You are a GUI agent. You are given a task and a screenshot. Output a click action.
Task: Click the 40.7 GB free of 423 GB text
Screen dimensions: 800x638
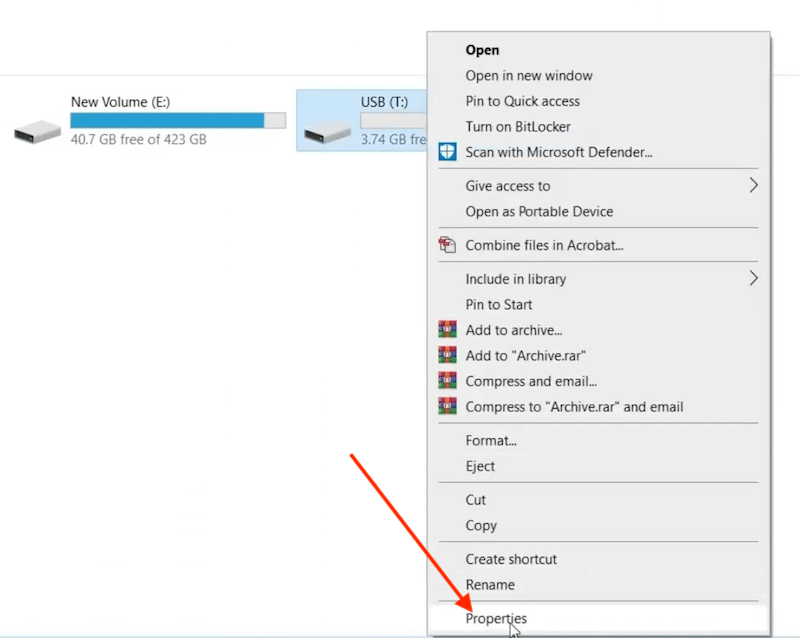(139, 139)
